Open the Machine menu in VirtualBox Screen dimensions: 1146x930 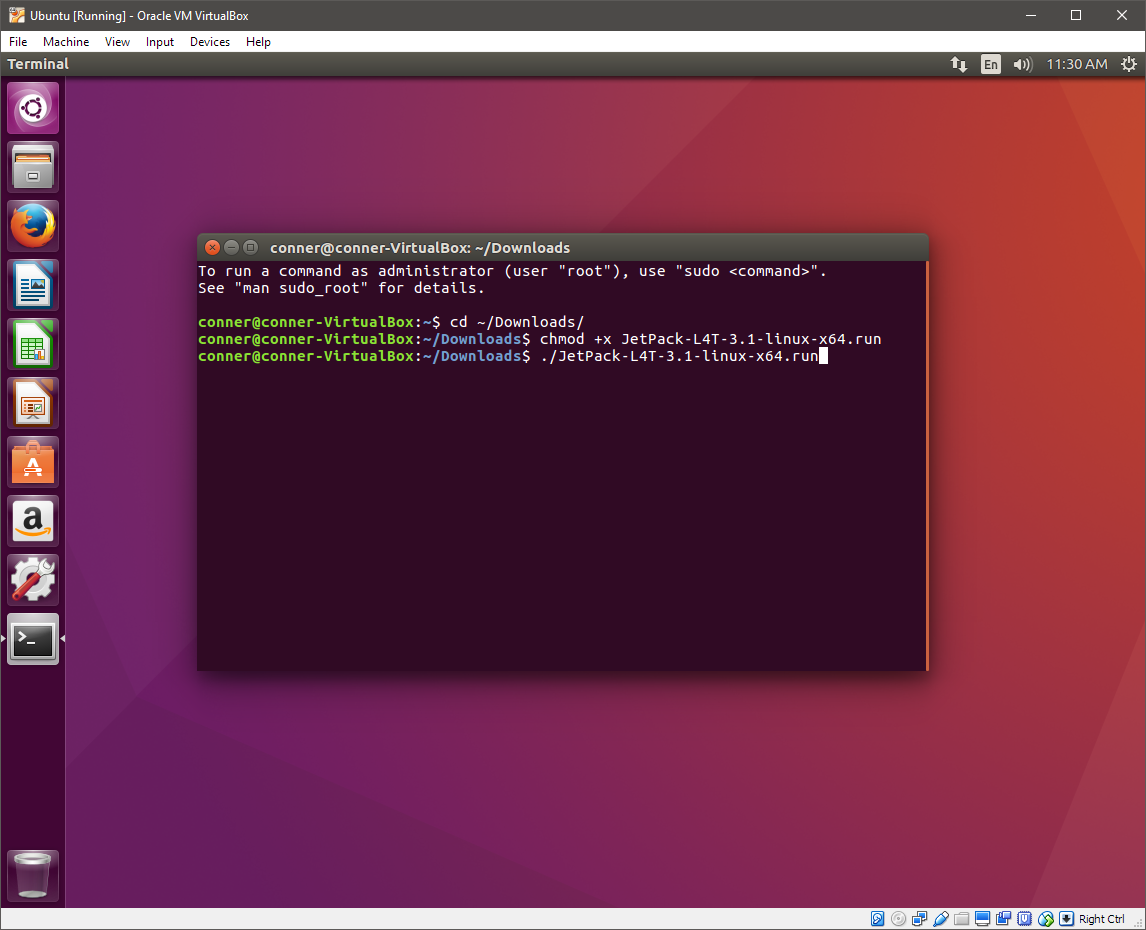coord(66,42)
